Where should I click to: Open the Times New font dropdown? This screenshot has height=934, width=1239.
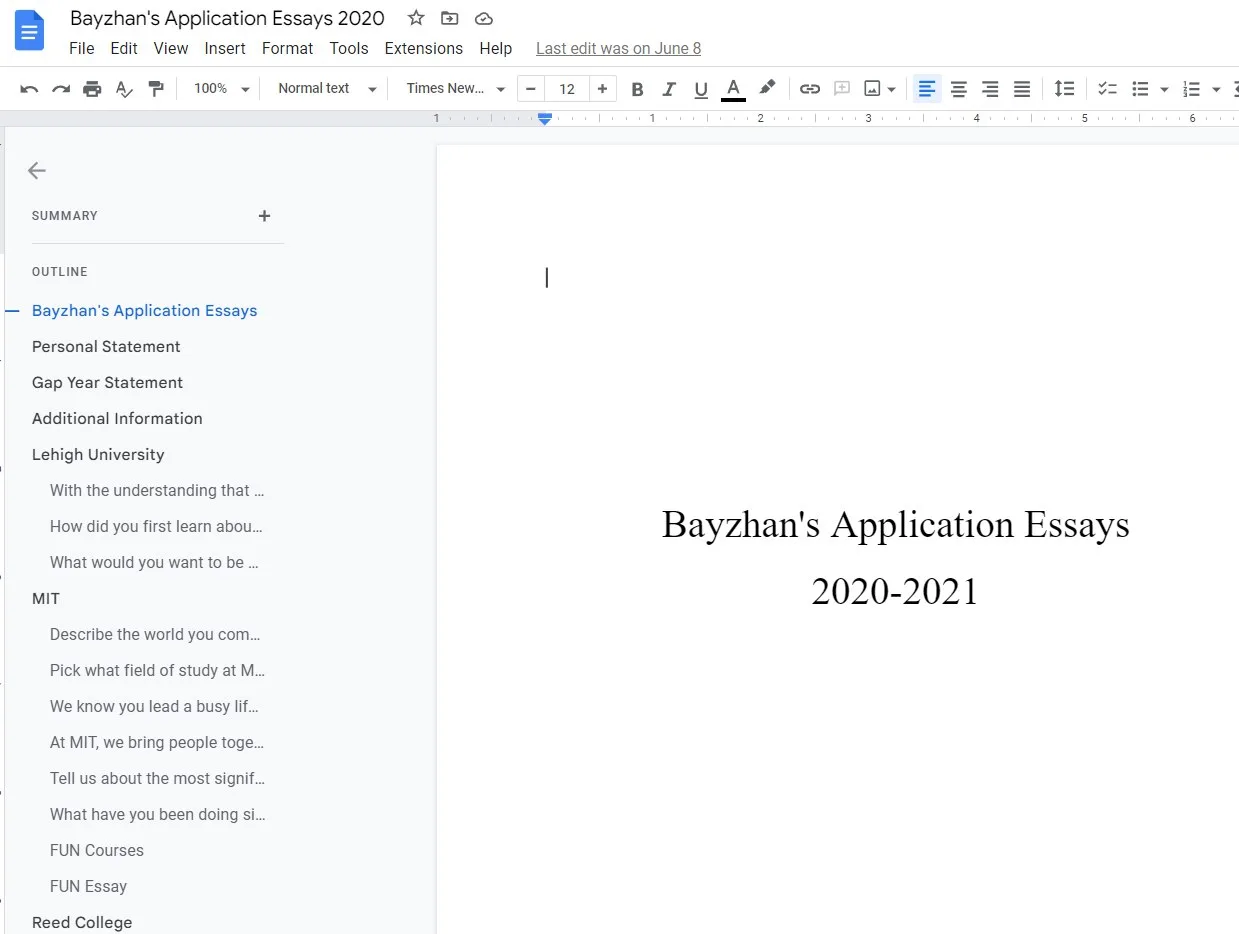click(x=456, y=89)
